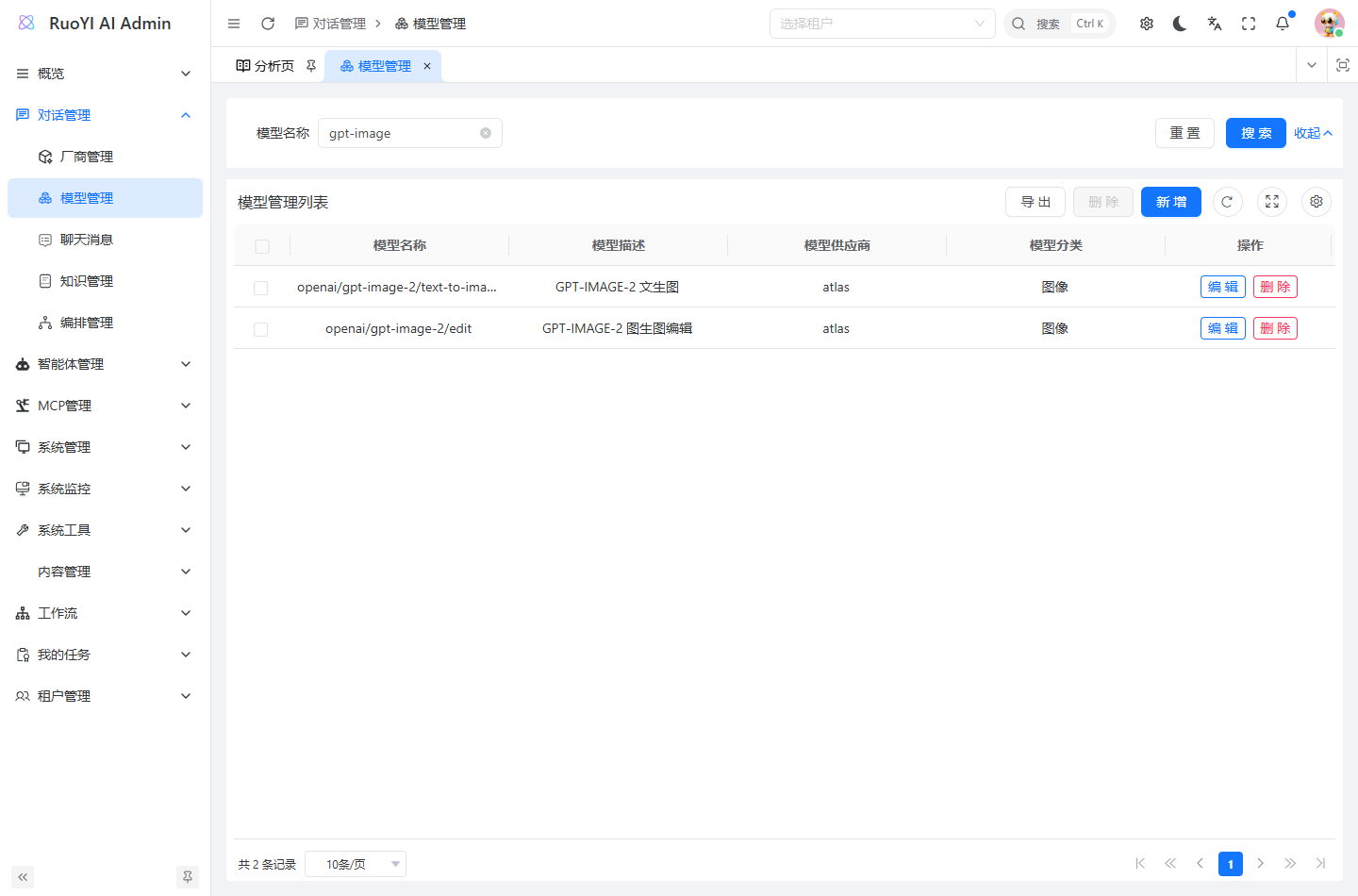Open notifications bell icon
The width and height of the screenshot is (1358, 896).
1283,24
